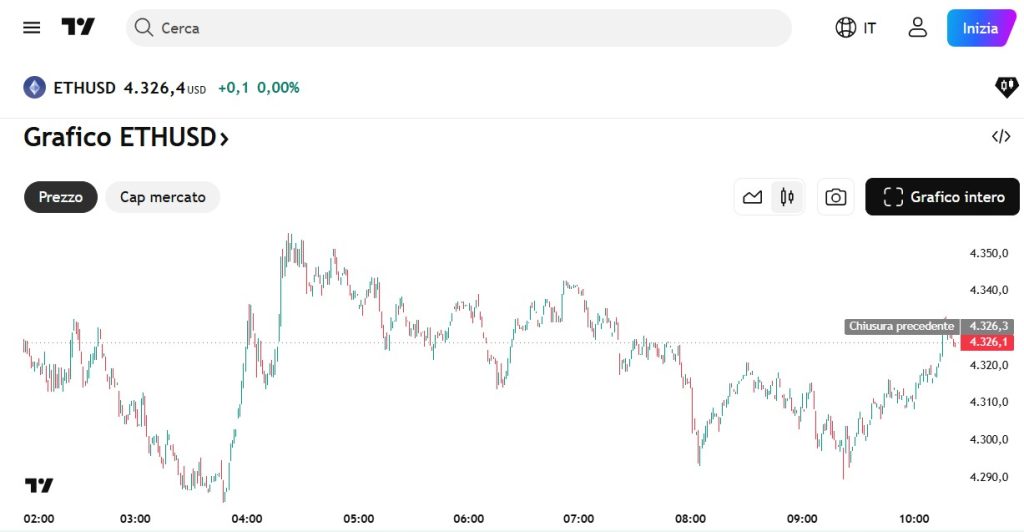1024x532 pixels.
Task: Switch chart to area style
Action: [752, 197]
